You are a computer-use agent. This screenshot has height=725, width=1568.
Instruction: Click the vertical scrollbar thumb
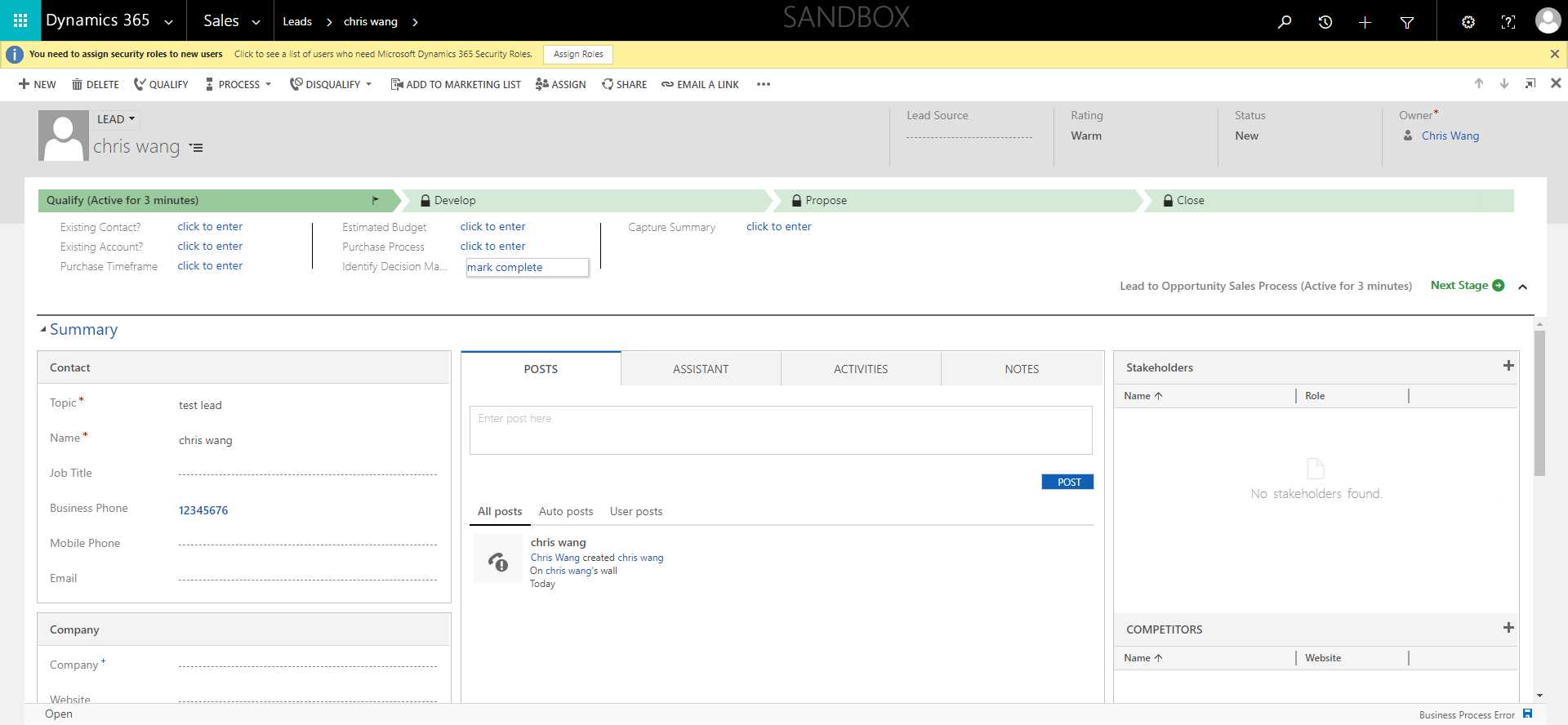point(1539,404)
